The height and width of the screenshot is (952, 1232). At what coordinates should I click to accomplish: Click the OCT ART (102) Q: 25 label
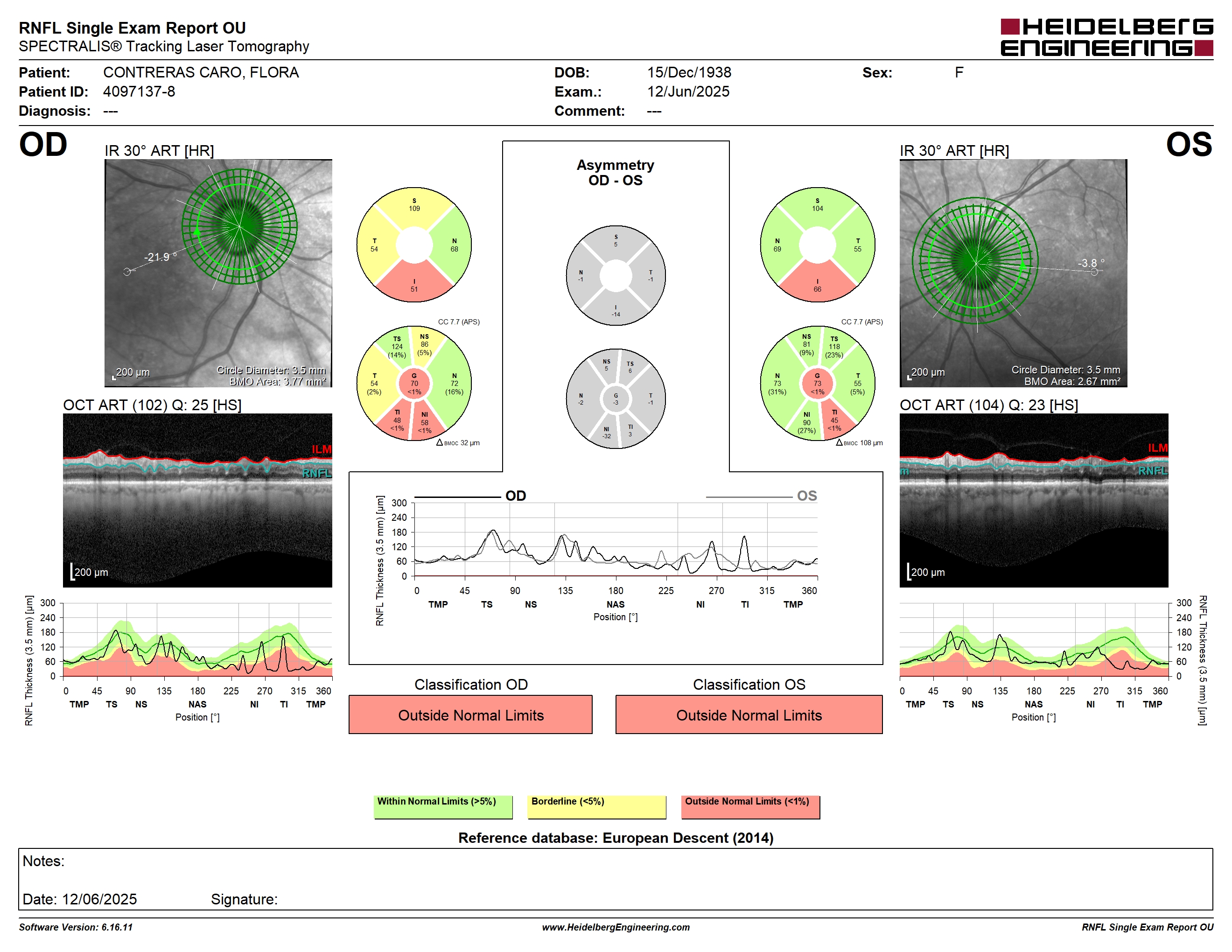point(152,405)
